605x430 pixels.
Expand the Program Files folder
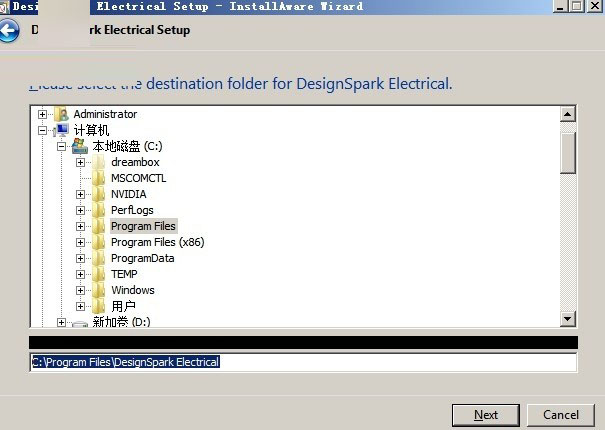pos(80,227)
